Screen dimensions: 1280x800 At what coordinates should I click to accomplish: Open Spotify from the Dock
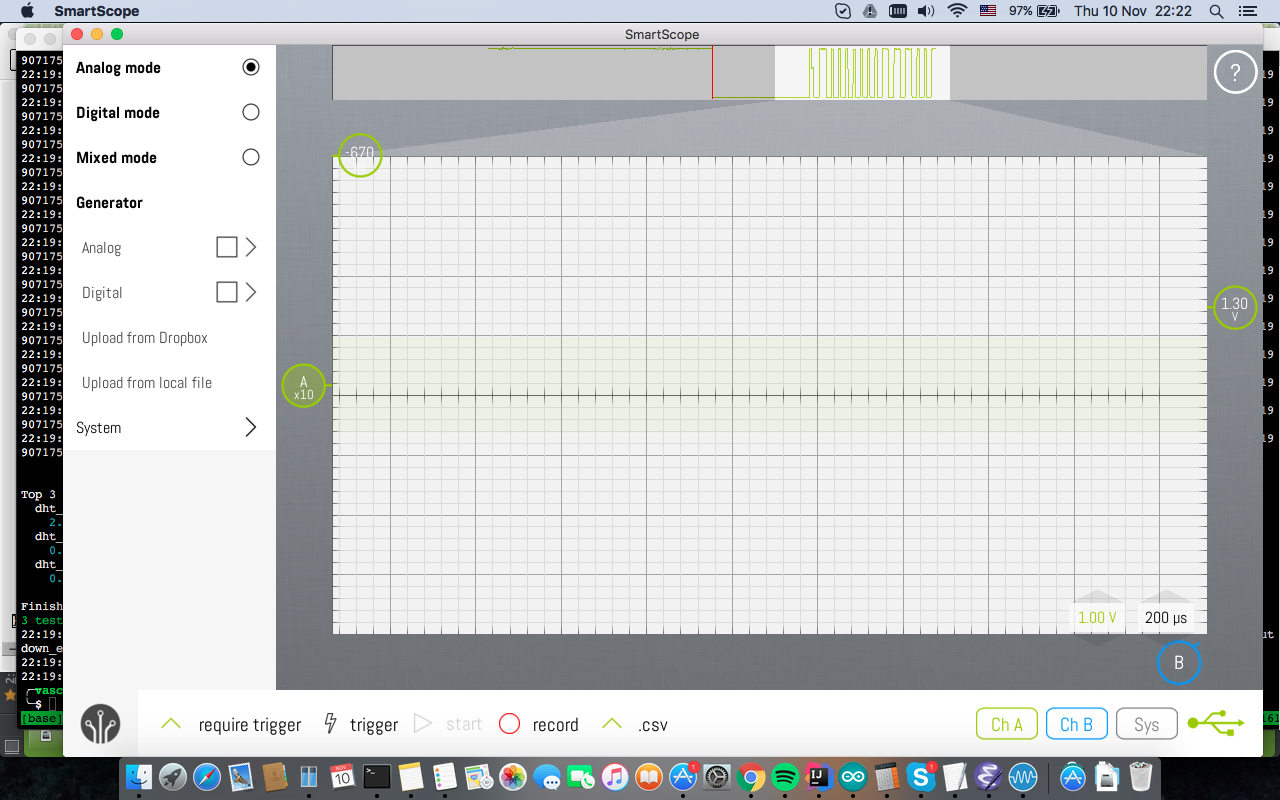pyautogui.click(x=785, y=776)
